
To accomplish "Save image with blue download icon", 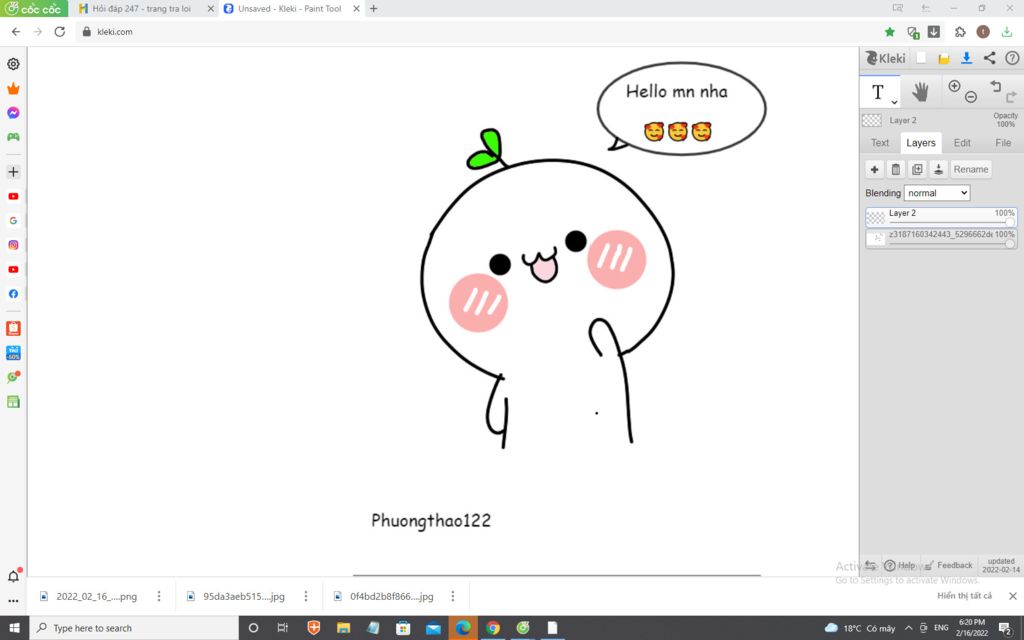I will coord(967,58).
